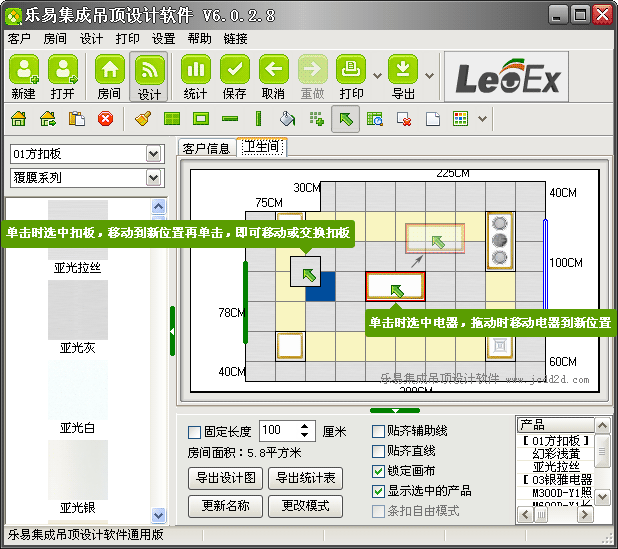This screenshot has width=618, height=549.
Task: Check the 贴齐辅助线 option
Action: tap(378, 431)
